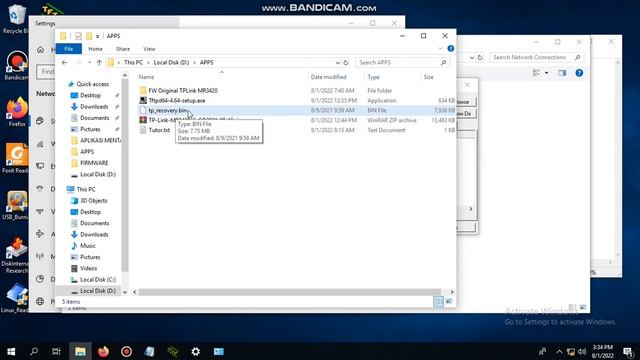The height and width of the screenshot is (360, 640).
Task: Click the Search APPS field
Action: click(x=402, y=62)
